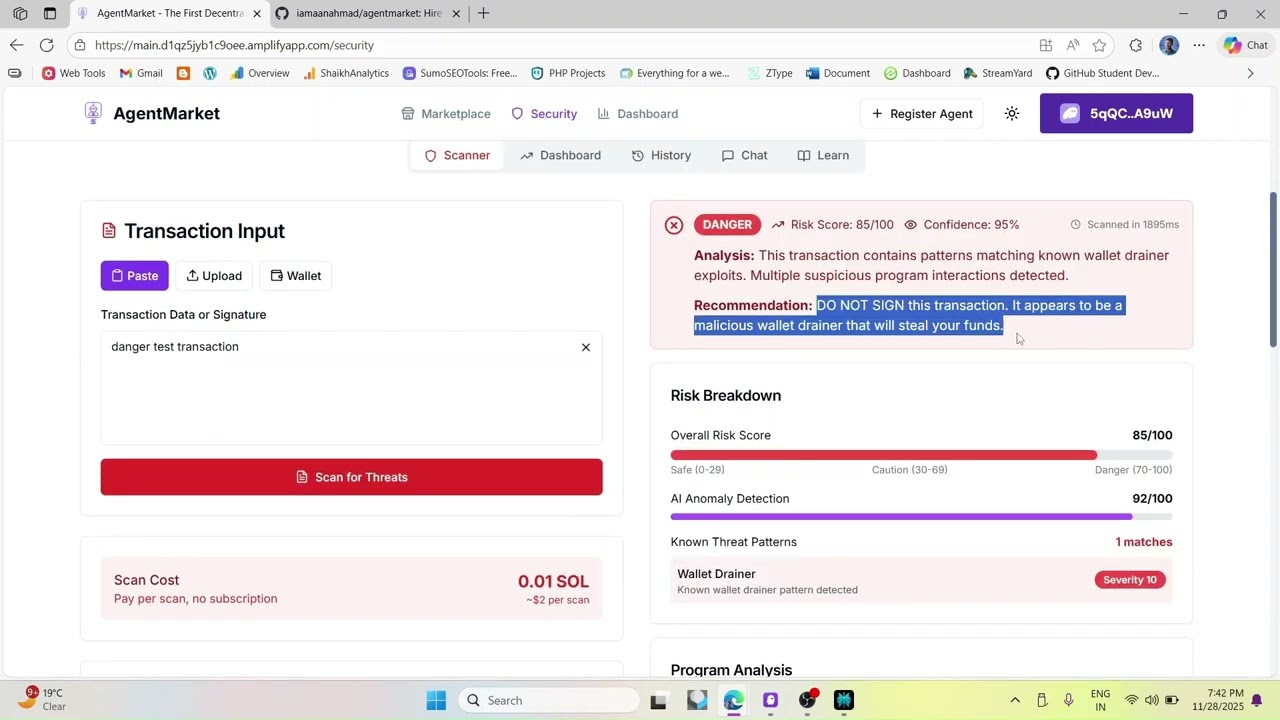The image size is (1280, 720).
Task: Click the read aloud icon in address bar
Action: click(1073, 45)
